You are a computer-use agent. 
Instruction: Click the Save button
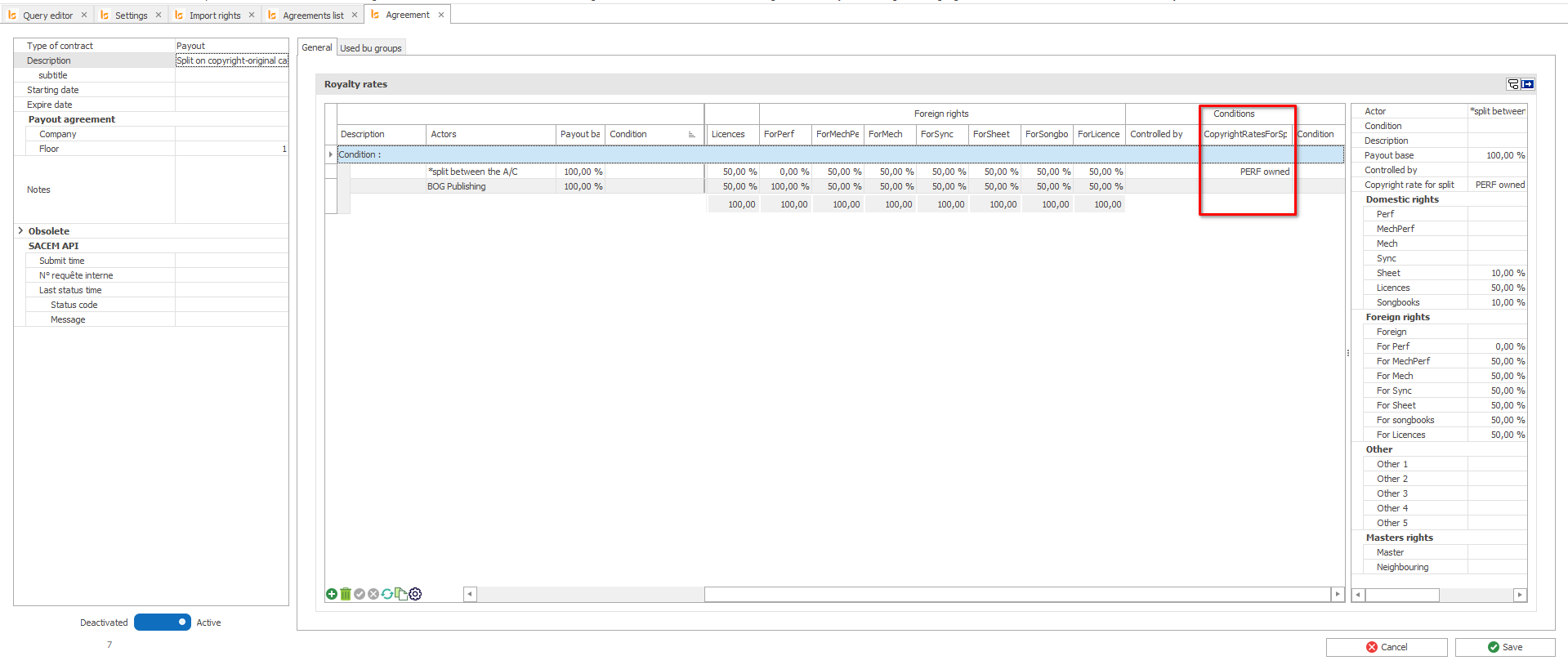[1504, 647]
